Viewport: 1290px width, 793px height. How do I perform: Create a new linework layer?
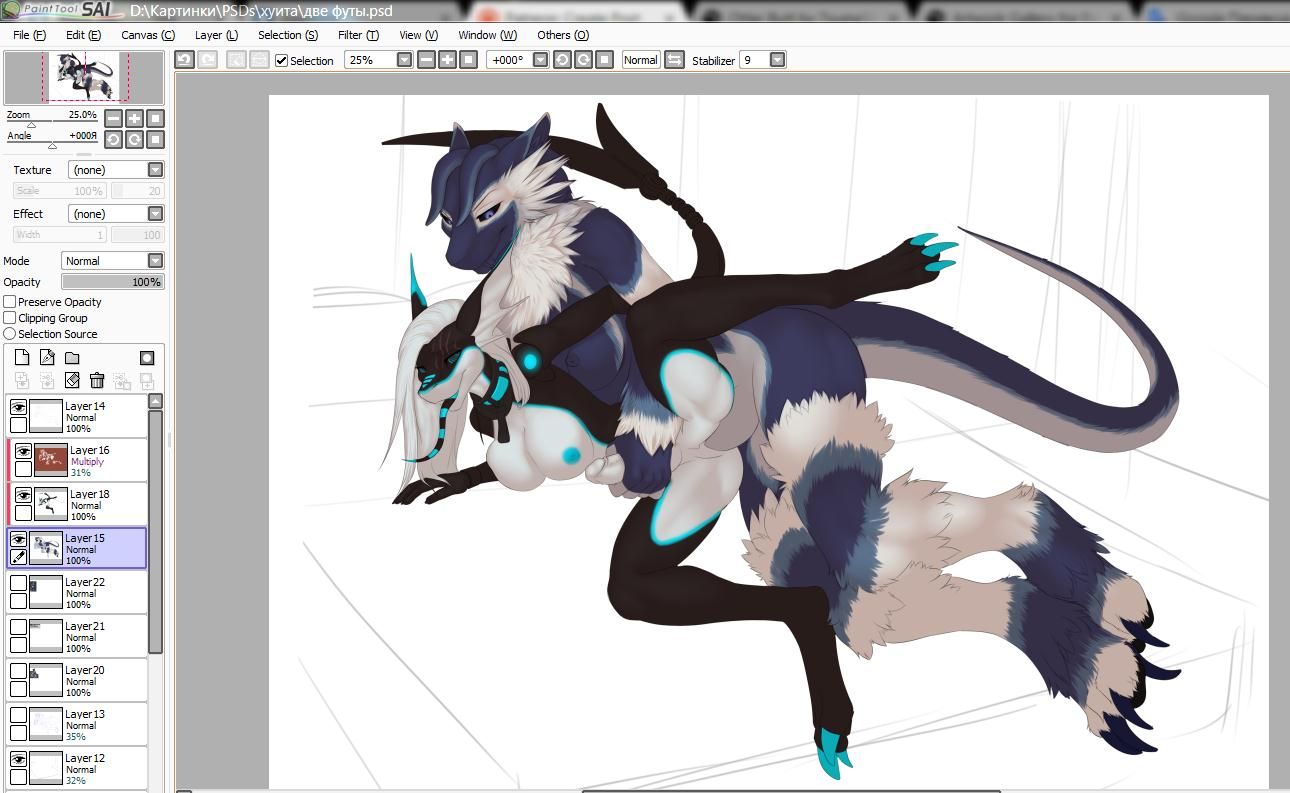tap(47, 358)
